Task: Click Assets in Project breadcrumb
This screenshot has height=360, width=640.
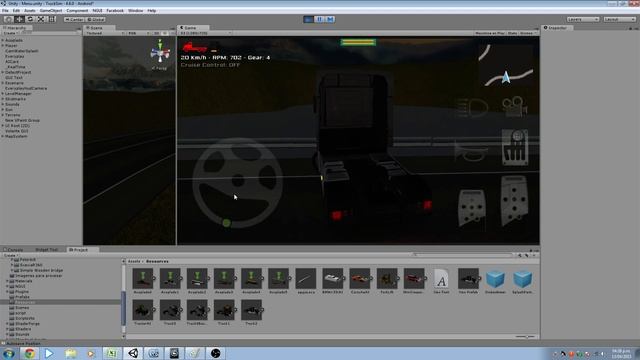Action: click(x=134, y=261)
